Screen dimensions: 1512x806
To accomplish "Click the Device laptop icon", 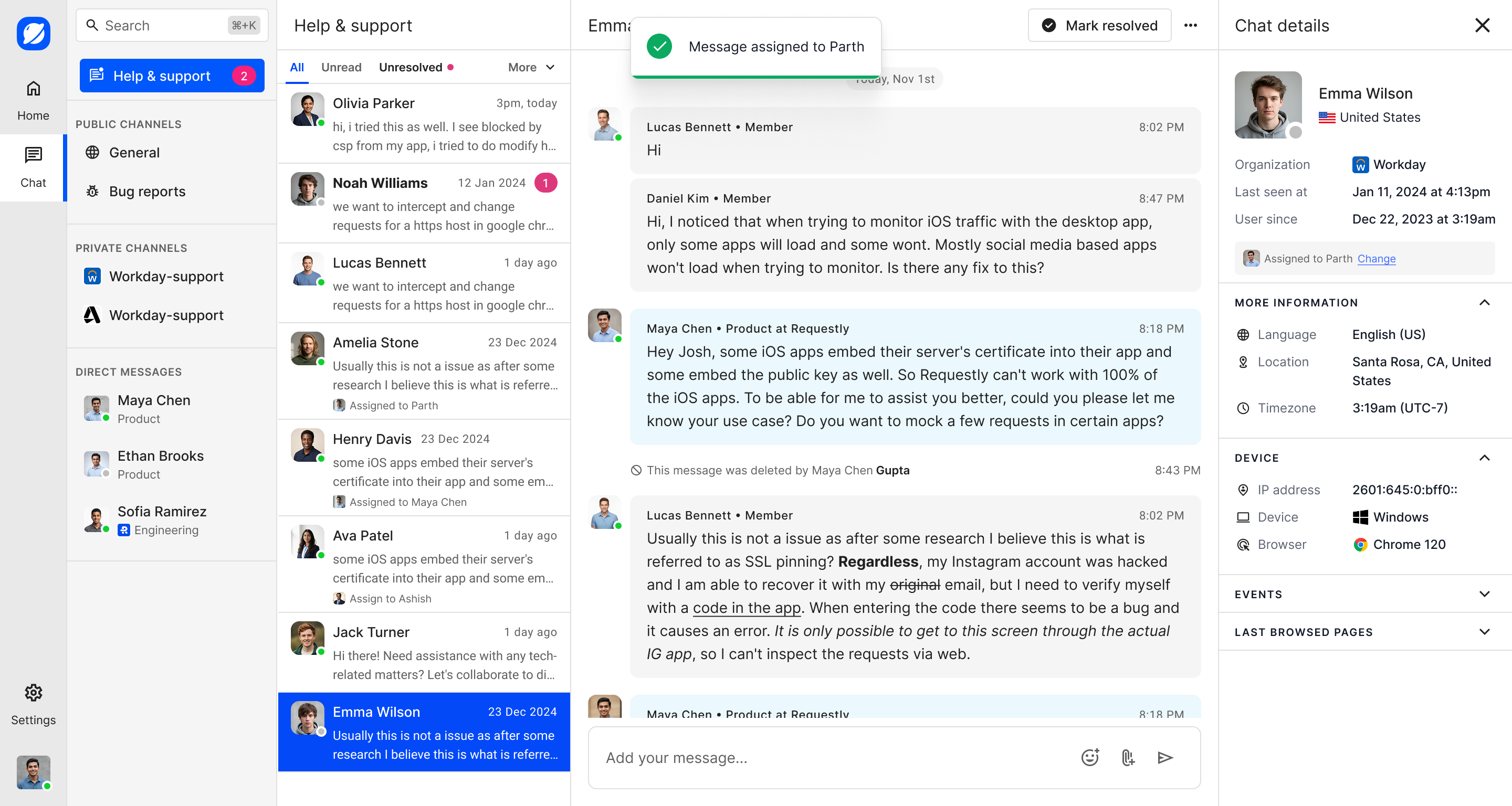I will (1243, 517).
